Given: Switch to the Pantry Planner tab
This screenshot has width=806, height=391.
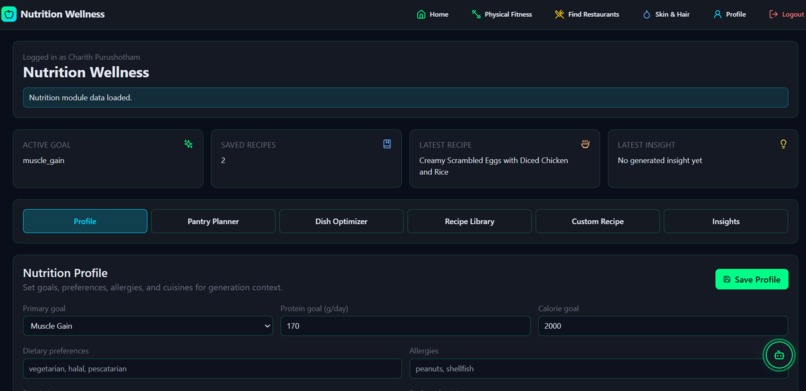Looking at the screenshot, I should coord(213,221).
